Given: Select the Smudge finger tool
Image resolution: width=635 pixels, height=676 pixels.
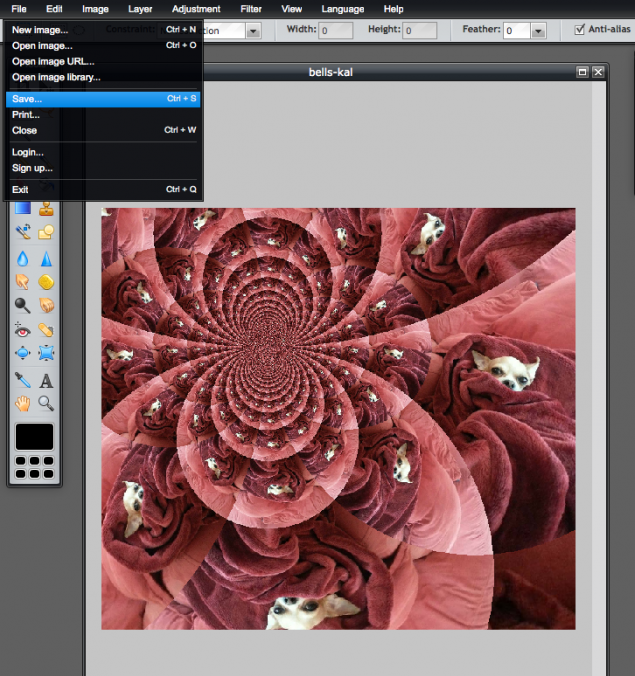Looking at the screenshot, I should coord(23,282).
